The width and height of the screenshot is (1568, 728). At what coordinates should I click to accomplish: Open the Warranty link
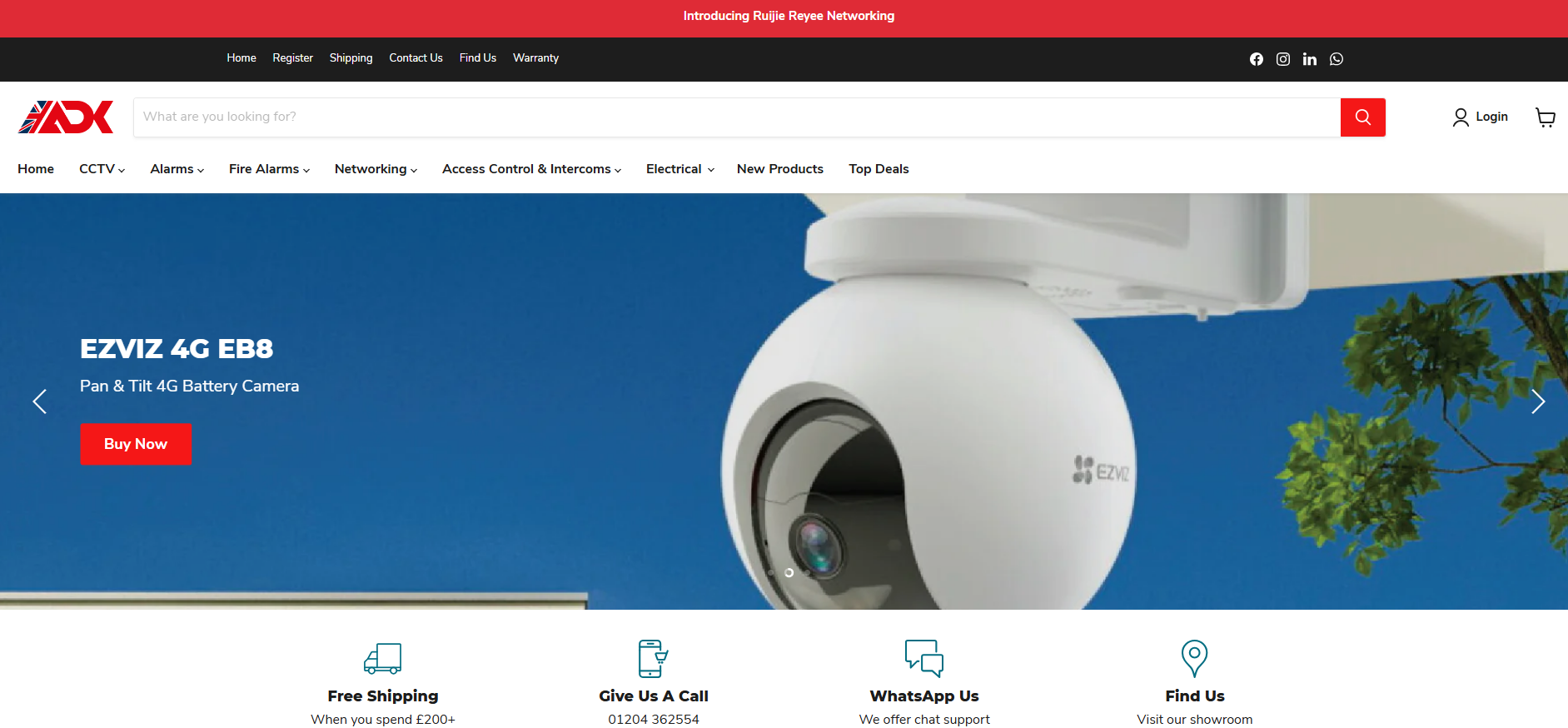pos(535,58)
